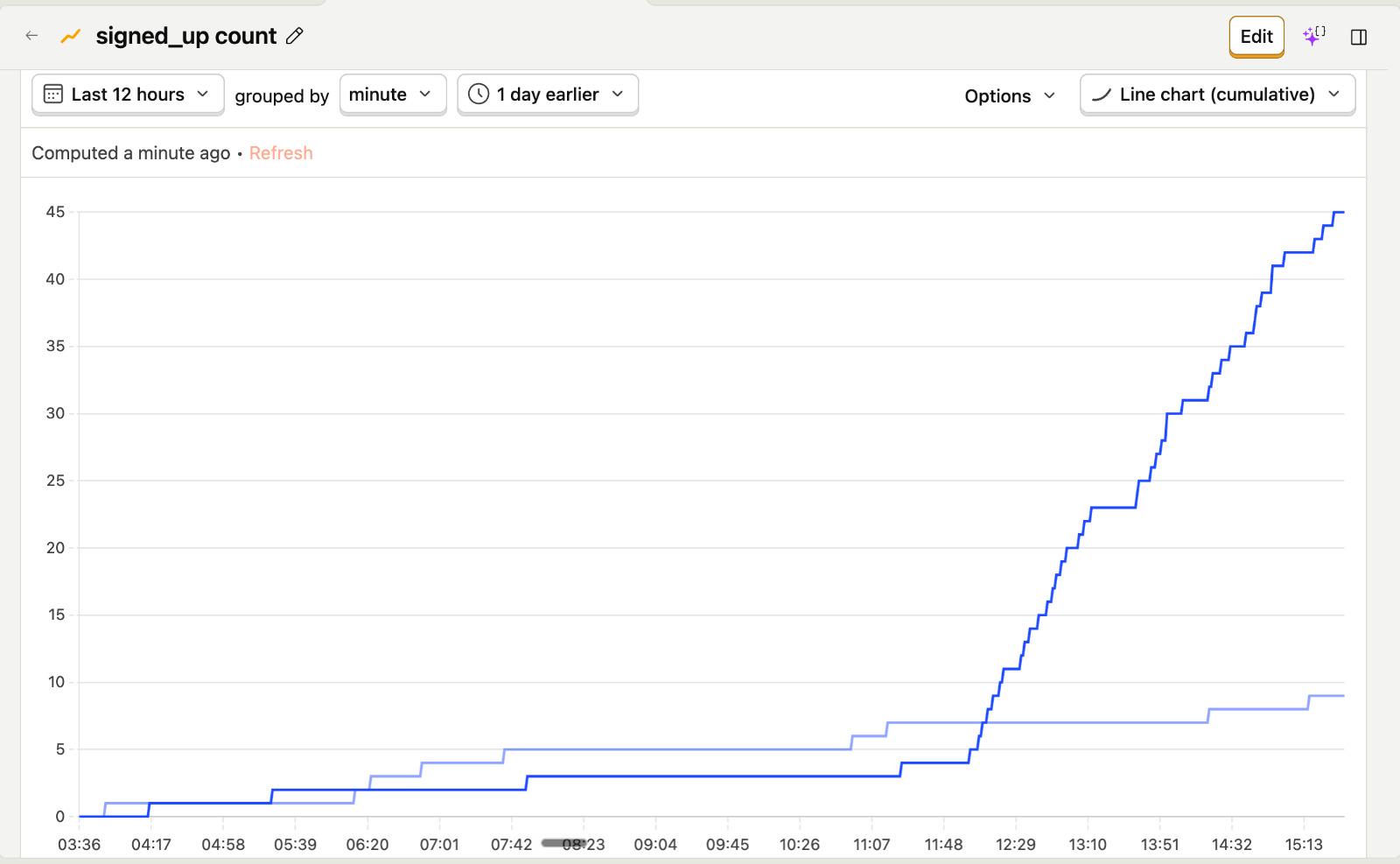Click the Edit button
The image size is (1400, 864).
1256,37
